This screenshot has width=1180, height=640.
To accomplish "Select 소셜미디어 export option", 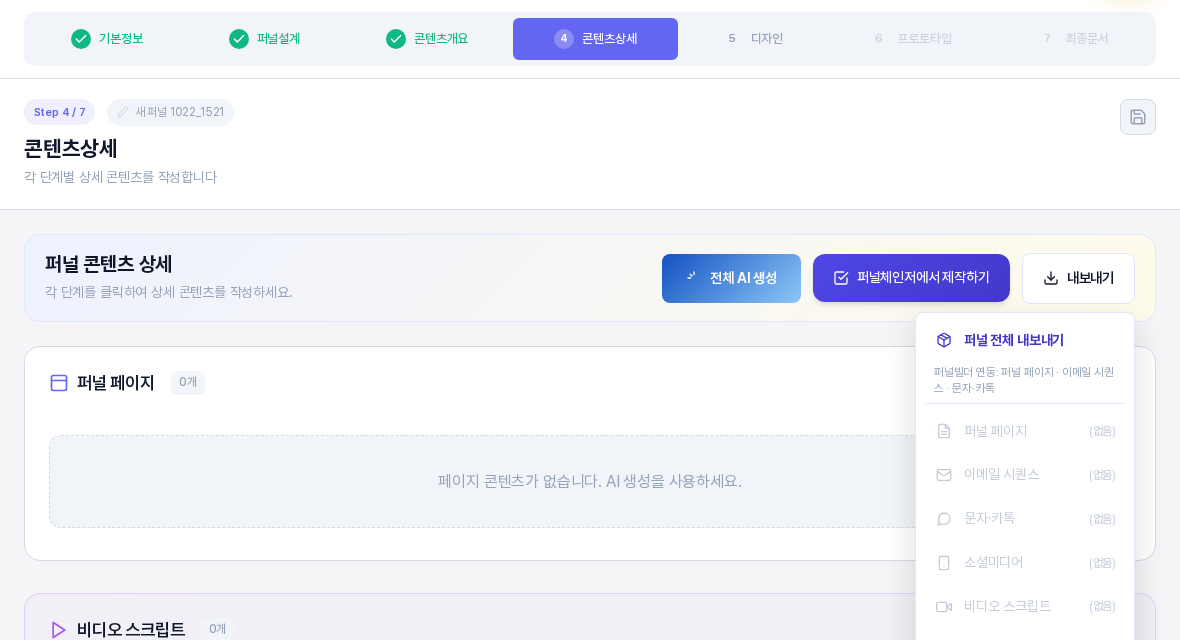I will point(1025,562).
